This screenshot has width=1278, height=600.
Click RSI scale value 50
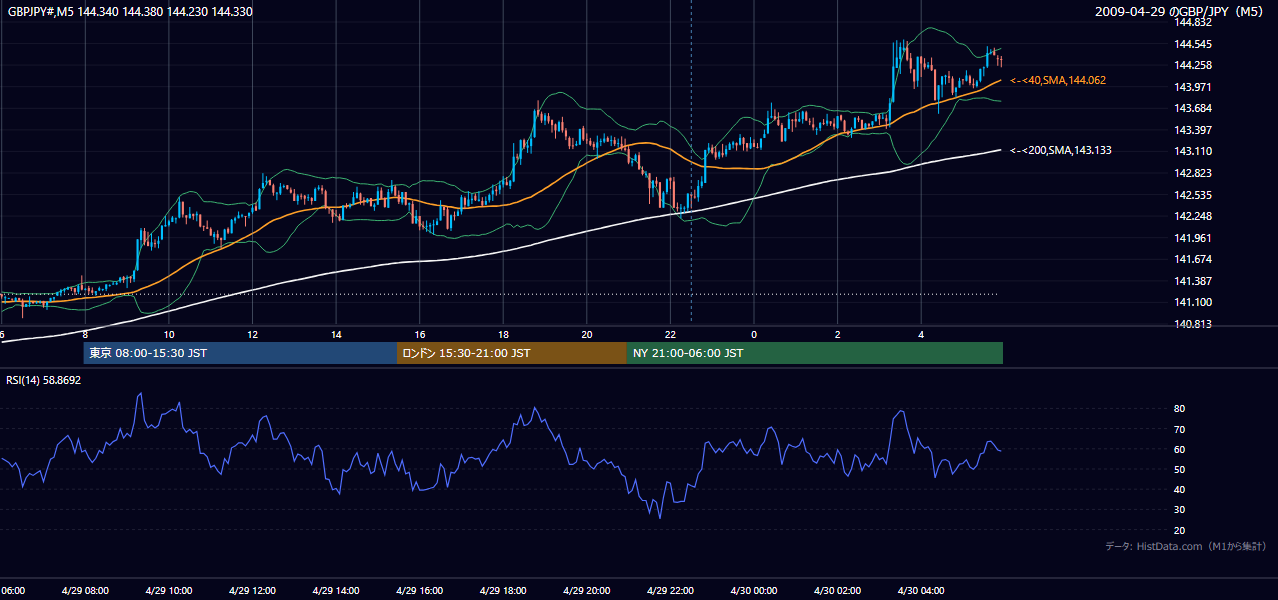click(1179, 469)
